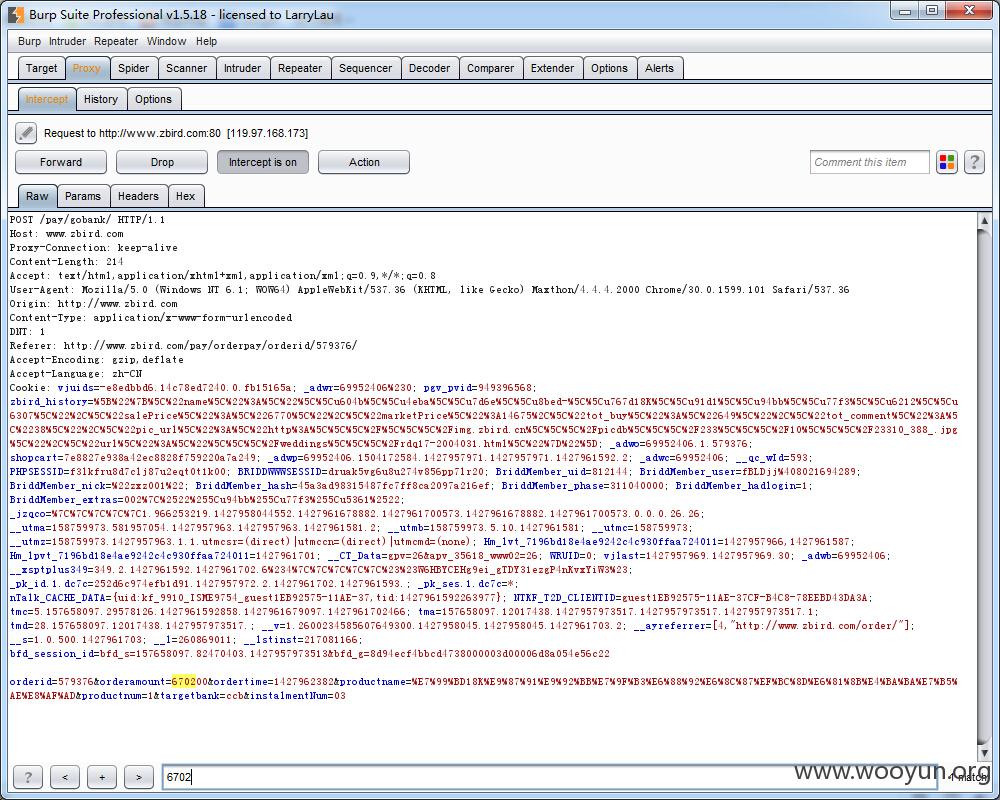Open the proxy Options sub-tab

click(154, 100)
